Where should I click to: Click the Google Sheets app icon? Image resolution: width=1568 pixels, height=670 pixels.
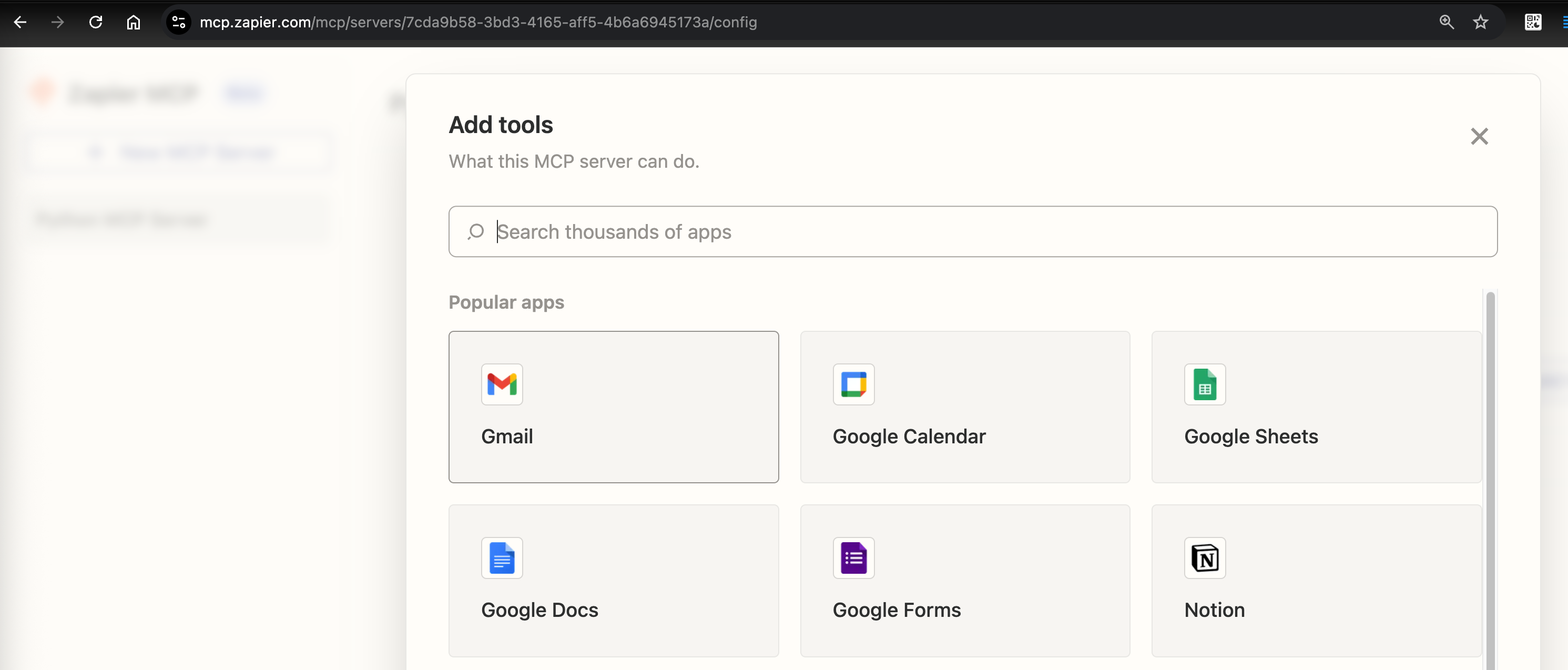click(1205, 384)
